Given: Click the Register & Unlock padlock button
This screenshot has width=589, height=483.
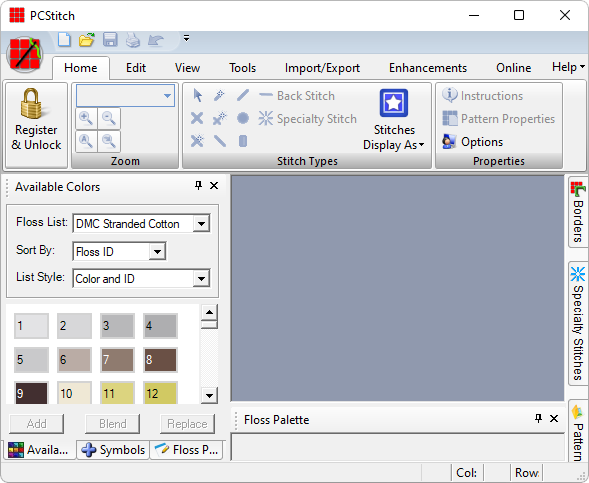Looking at the screenshot, I should point(36,125).
